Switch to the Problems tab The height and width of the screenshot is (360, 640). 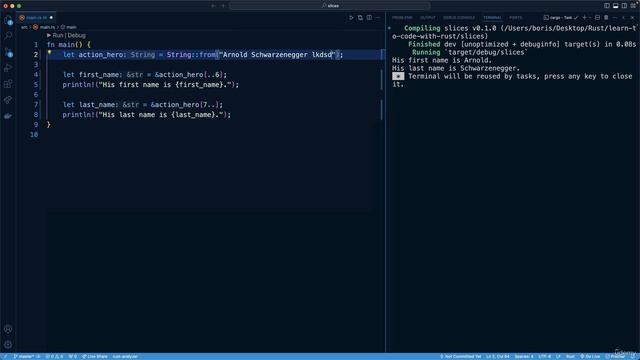pyautogui.click(x=402, y=18)
